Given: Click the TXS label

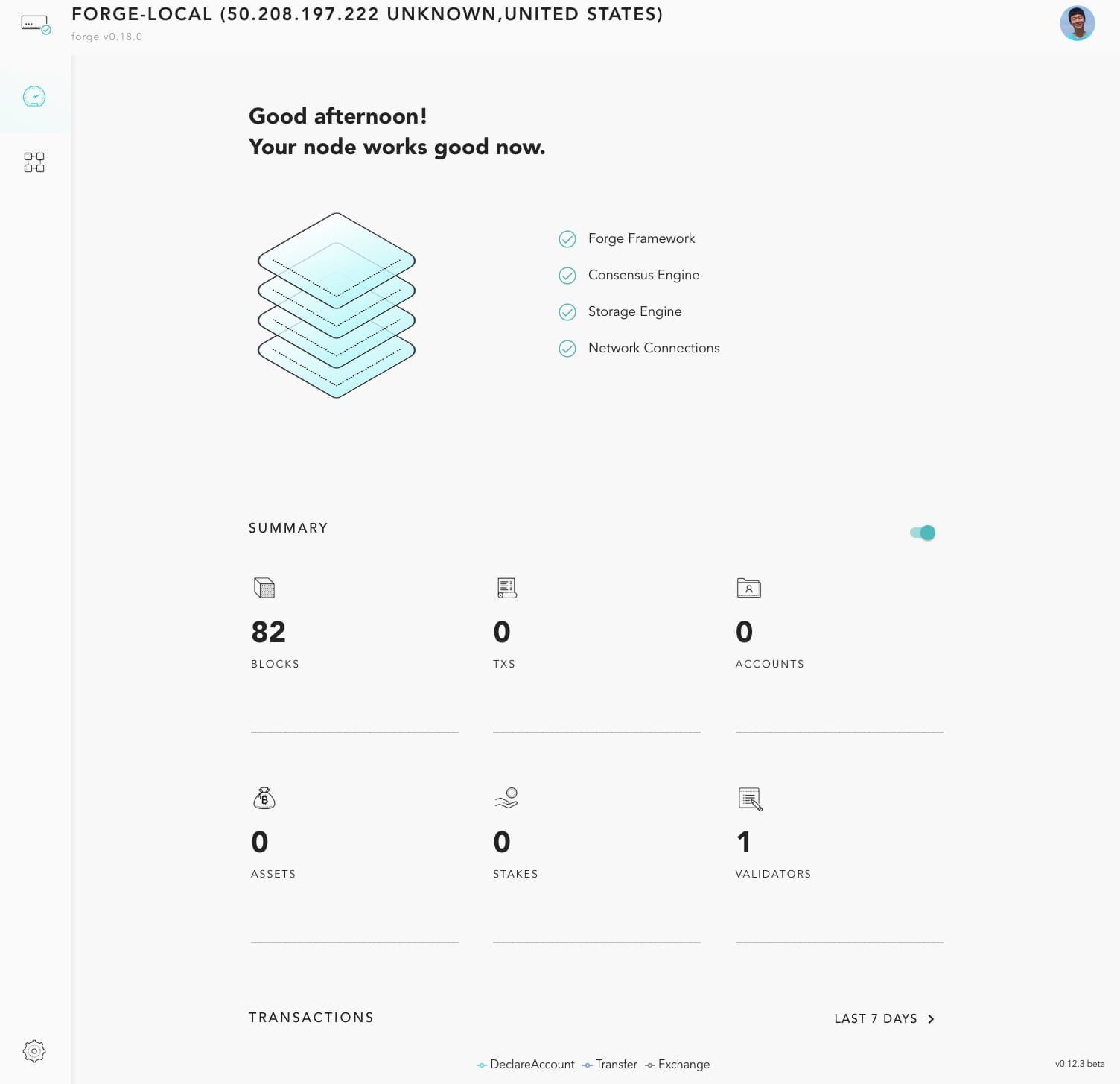Looking at the screenshot, I should [504, 664].
